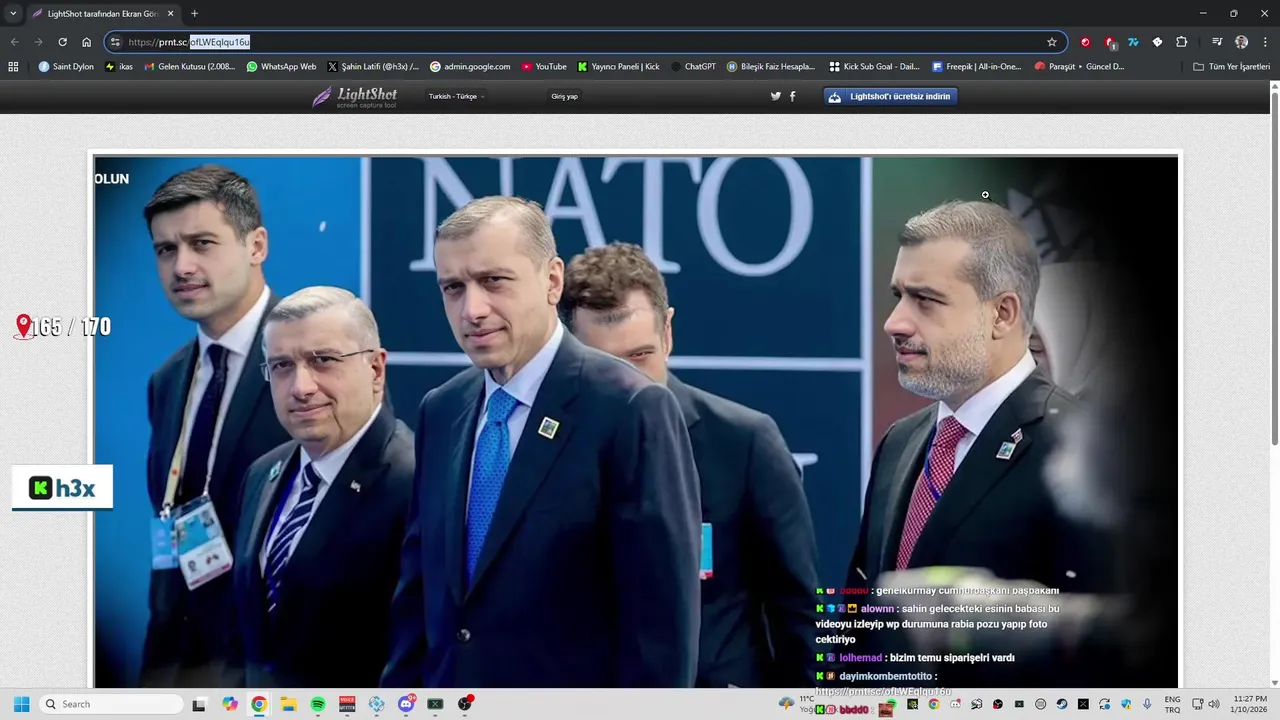Click the Giriş yap login link

pyautogui.click(x=564, y=97)
